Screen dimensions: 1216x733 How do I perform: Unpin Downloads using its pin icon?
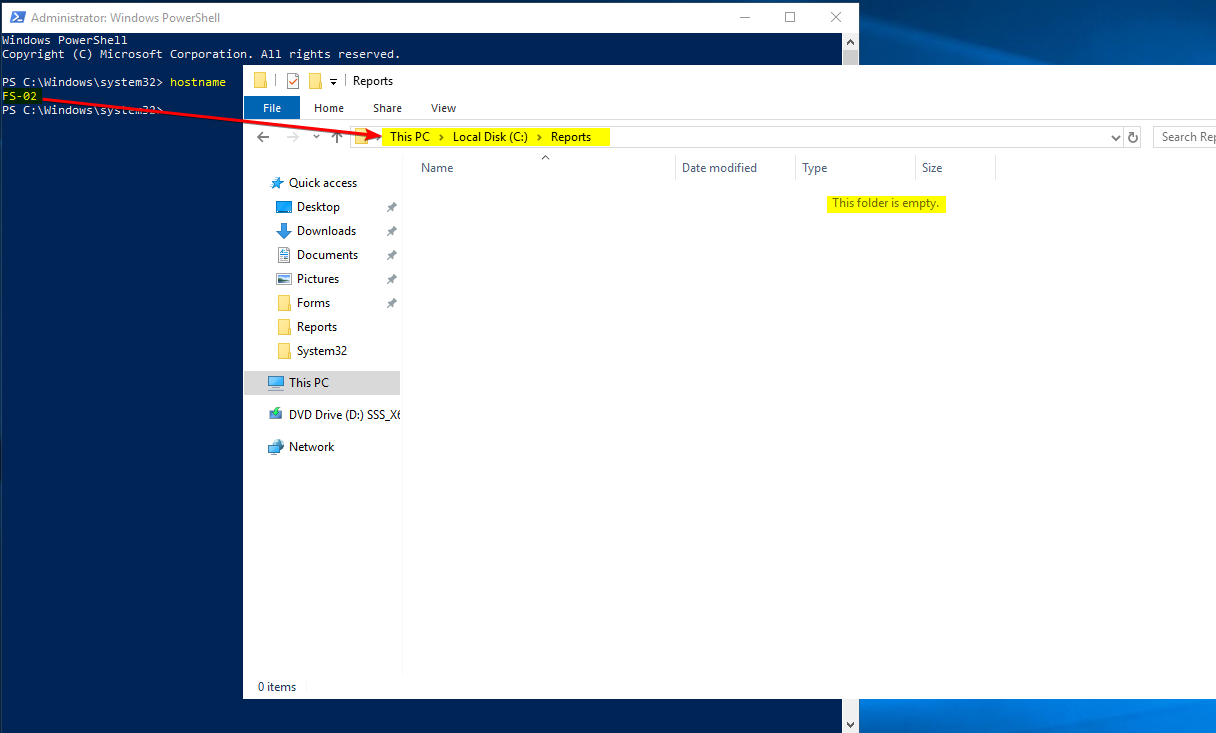tap(391, 231)
